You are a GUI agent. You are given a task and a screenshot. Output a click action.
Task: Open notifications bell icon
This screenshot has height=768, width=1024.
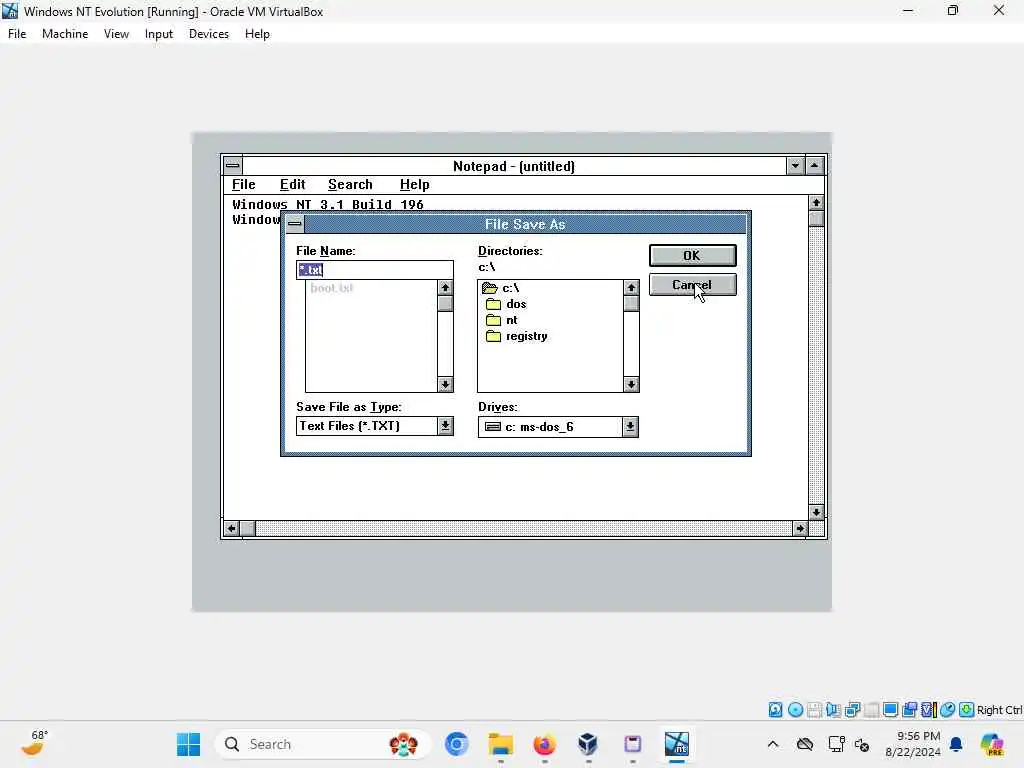[956, 744]
